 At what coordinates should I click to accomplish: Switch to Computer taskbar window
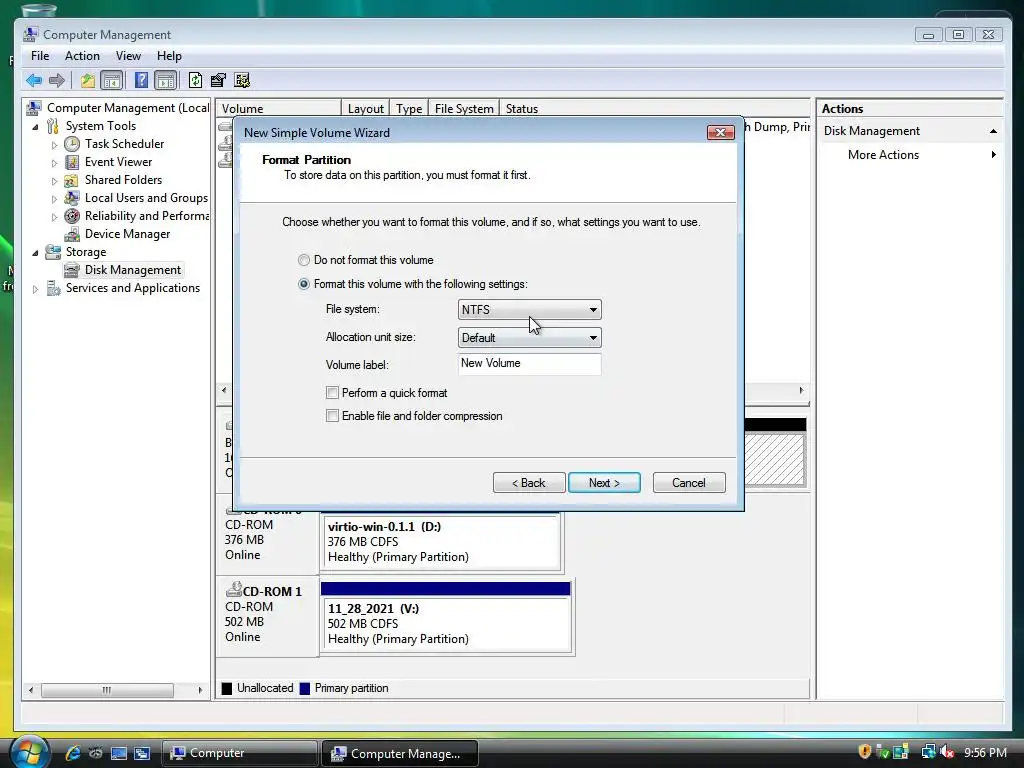click(240, 753)
